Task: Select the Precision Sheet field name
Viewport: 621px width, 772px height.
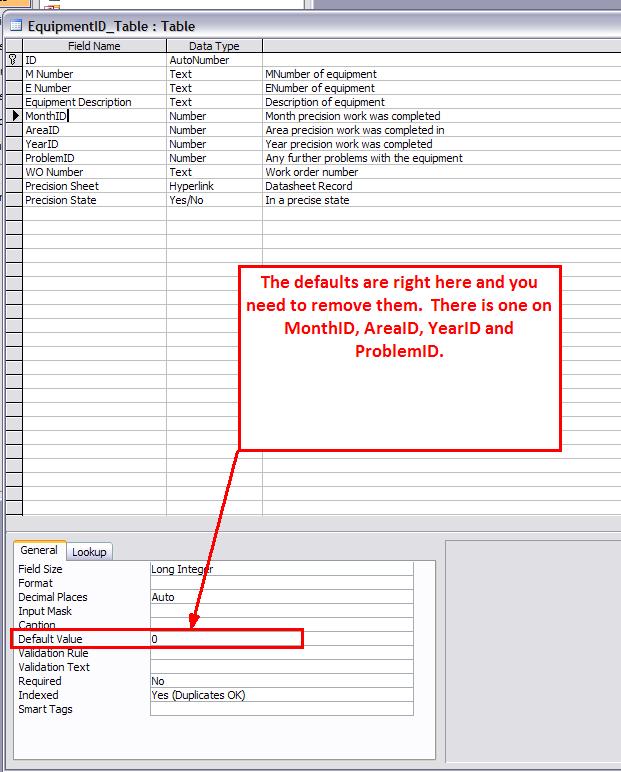Action: (94, 186)
